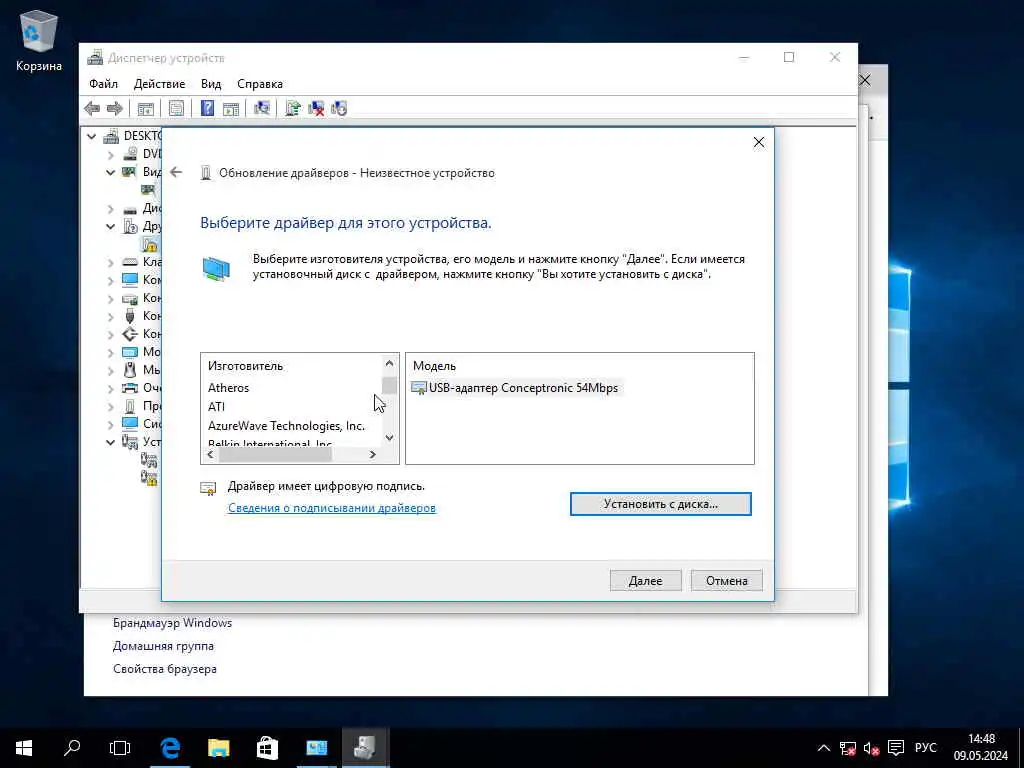
Task: Select ATI in the manufacturer list
Action: click(216, 407)
